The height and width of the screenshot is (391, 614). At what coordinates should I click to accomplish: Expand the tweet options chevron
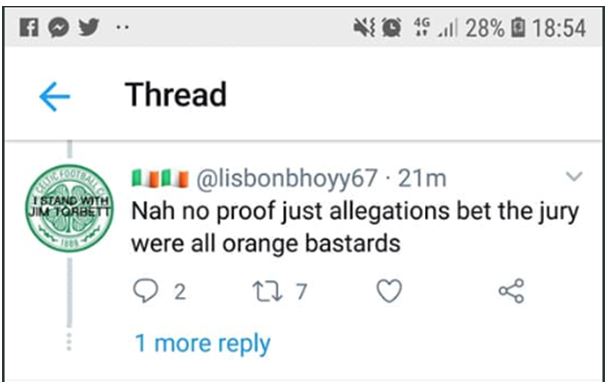point(574,177)
